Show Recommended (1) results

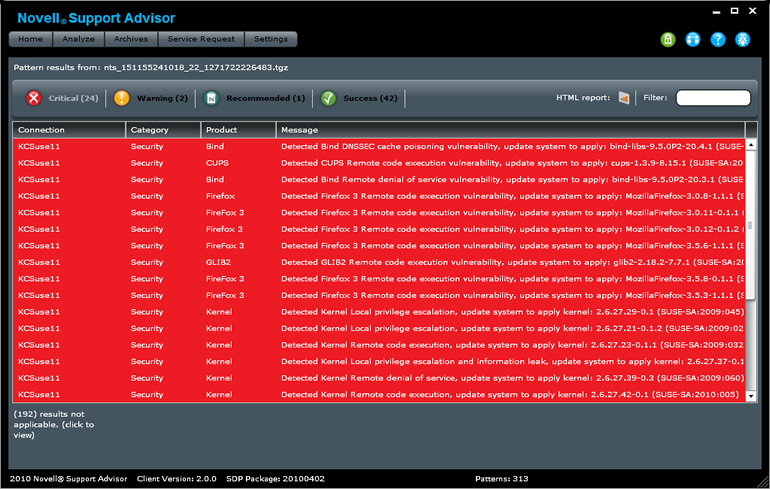coord(266,98)
